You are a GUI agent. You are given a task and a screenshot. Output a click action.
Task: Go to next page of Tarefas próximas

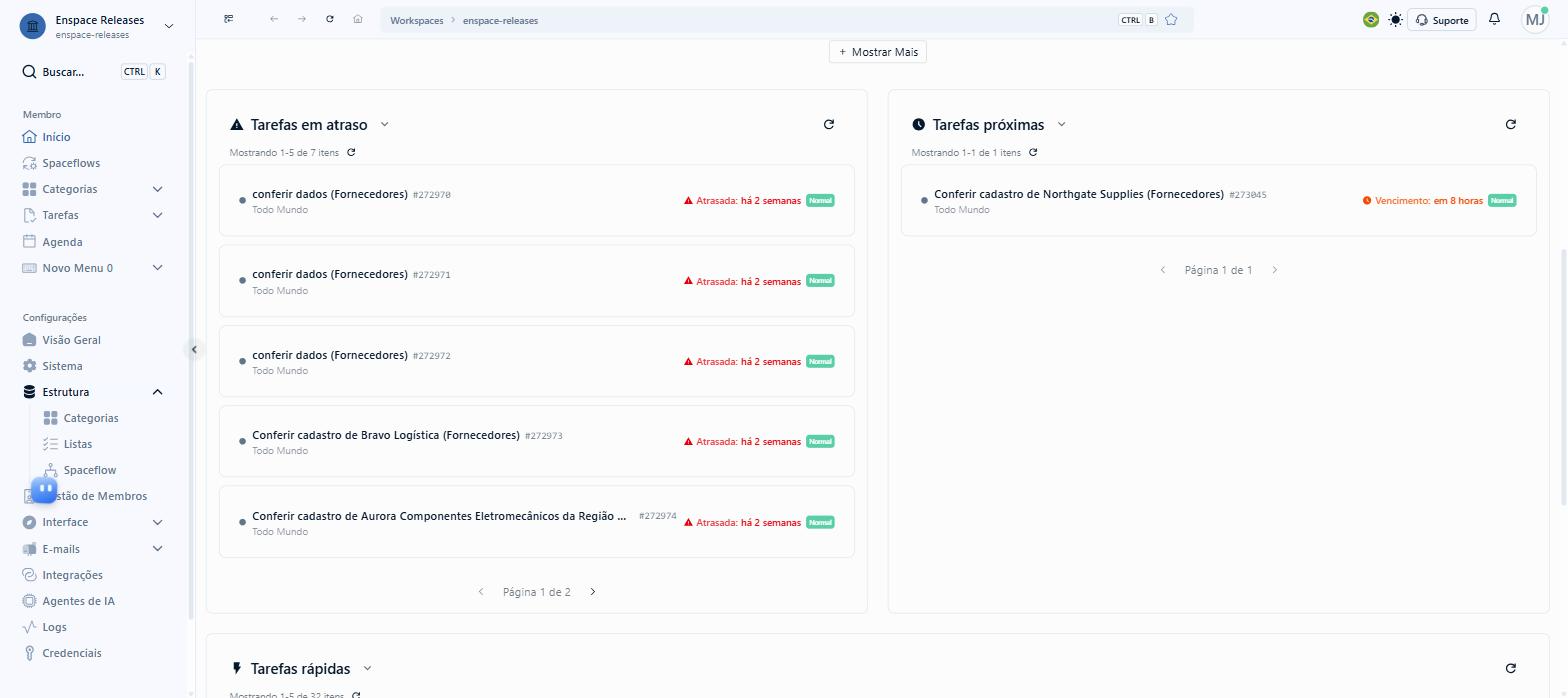(x=1275, y=270)
